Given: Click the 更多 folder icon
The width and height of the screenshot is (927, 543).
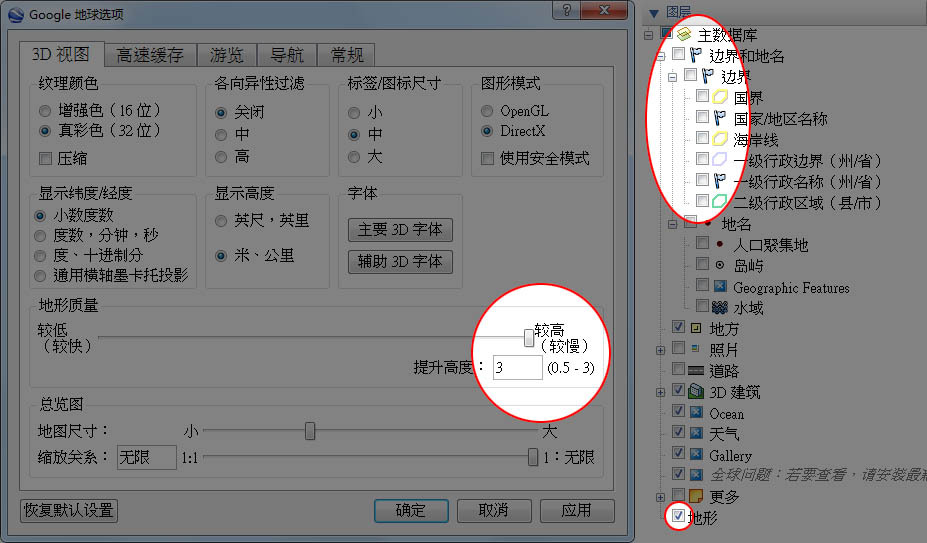Looking at the screenshot, I should coord(696,496).
